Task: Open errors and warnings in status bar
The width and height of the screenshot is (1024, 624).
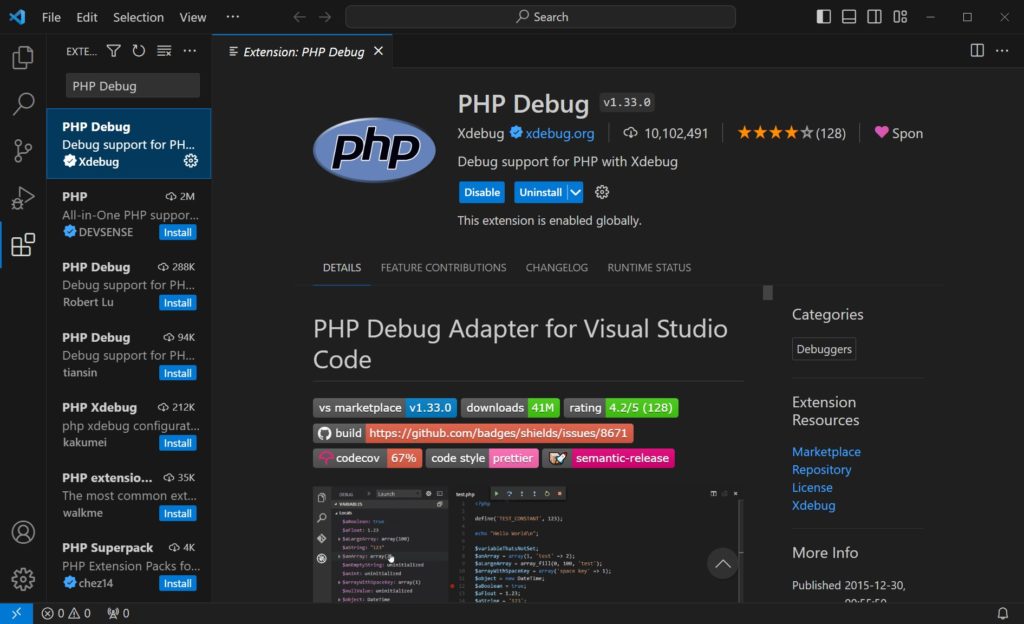Action: pyautogui.click(x=66, y=614)
